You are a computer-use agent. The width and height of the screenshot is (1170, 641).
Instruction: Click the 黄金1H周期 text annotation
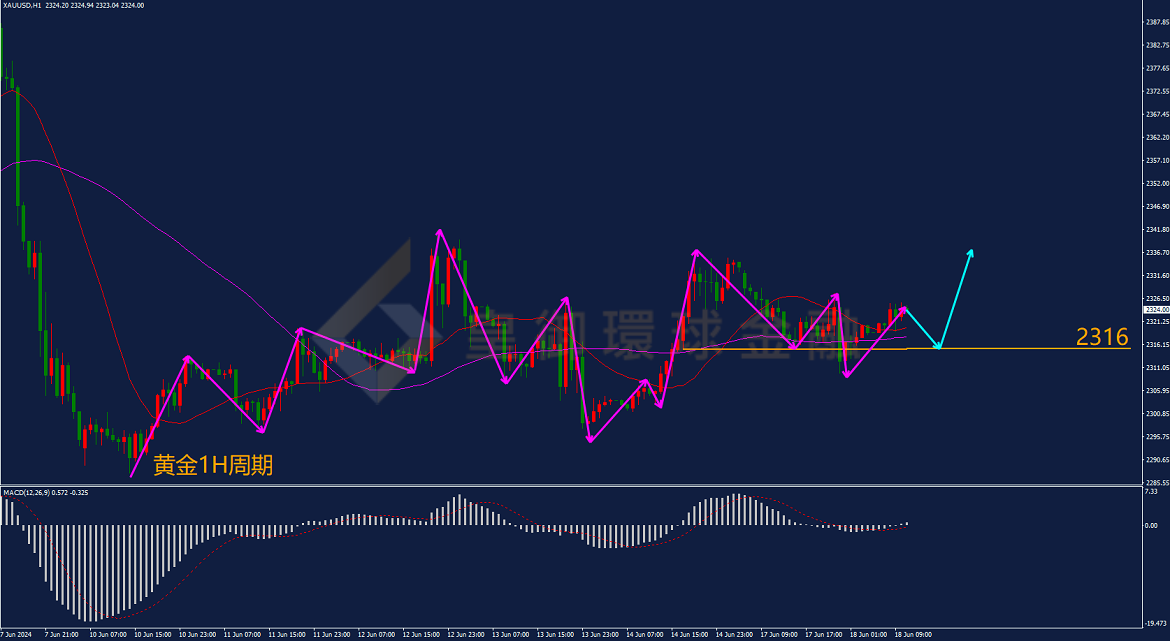(x=213, y=466)
